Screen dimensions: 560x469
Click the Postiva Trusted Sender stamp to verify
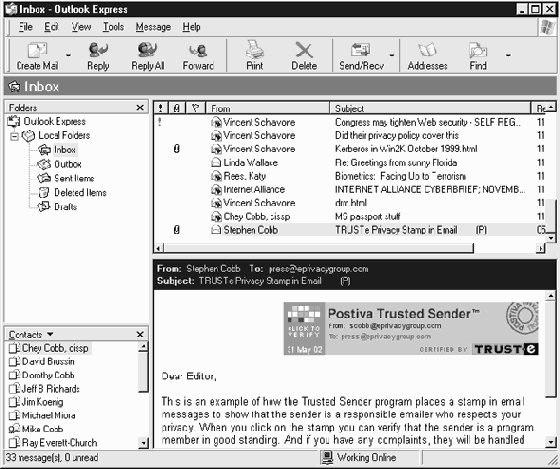coord(411,329)
